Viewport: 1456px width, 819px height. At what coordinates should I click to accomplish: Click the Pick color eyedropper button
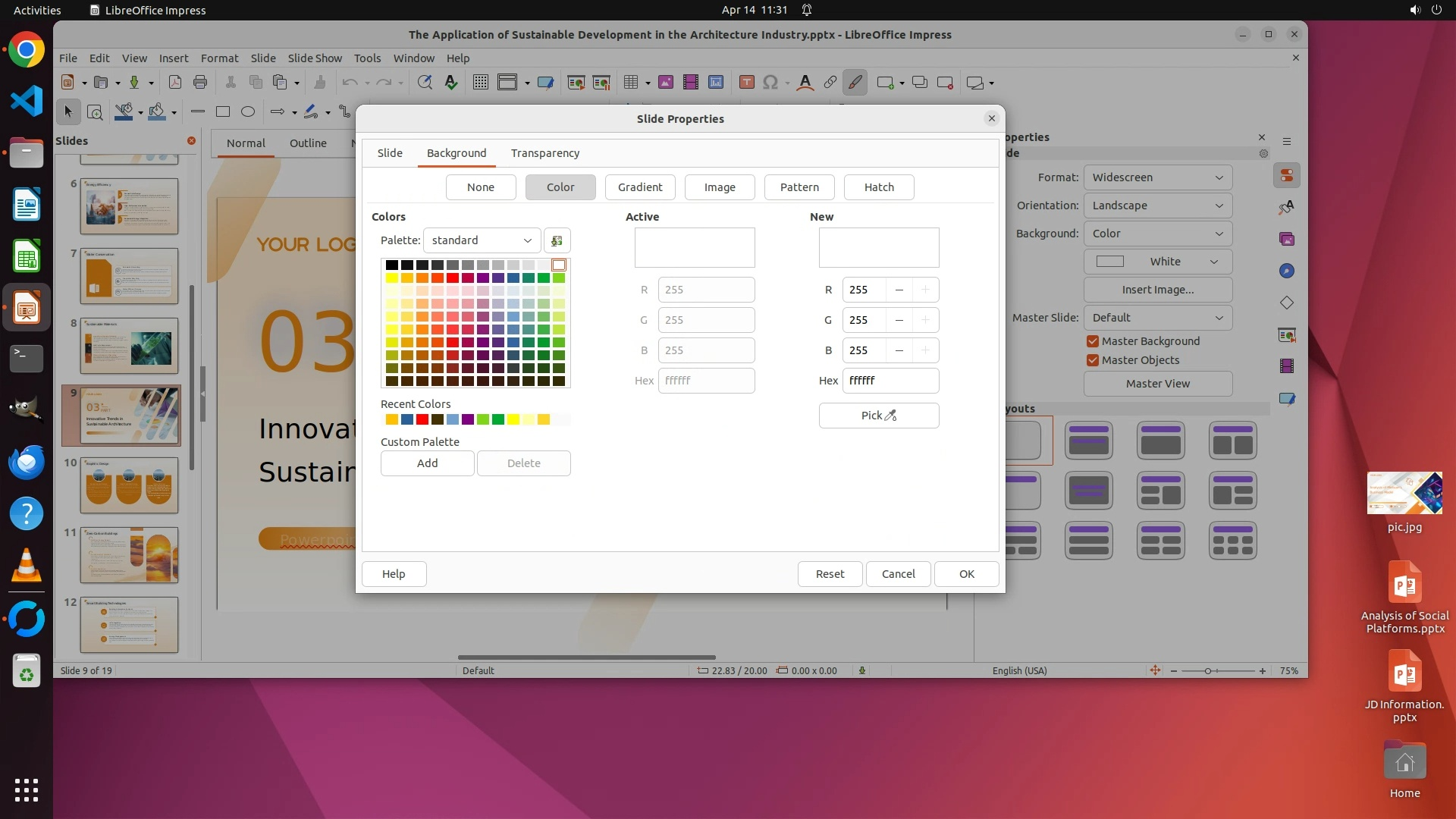coord(878,416)
